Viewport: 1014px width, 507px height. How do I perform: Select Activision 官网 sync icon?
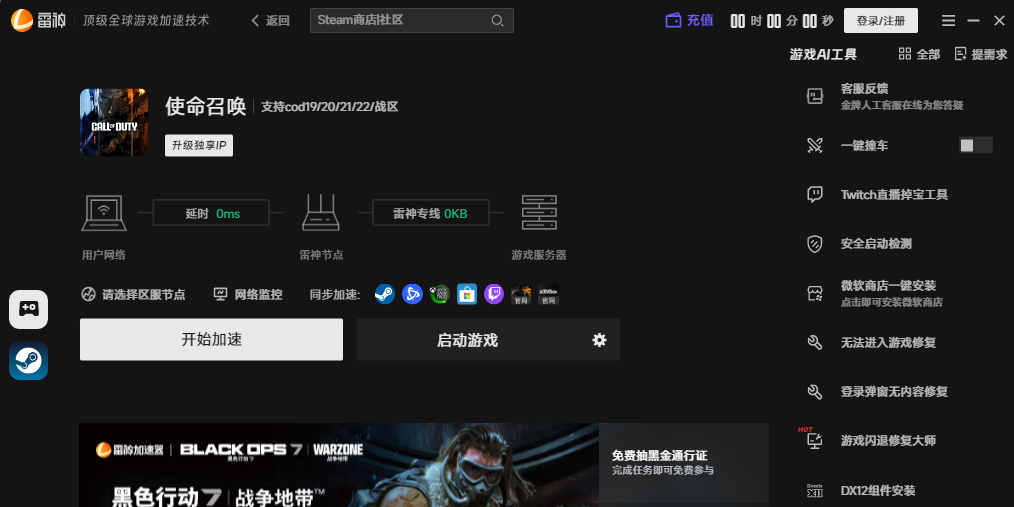click(548, 294)
